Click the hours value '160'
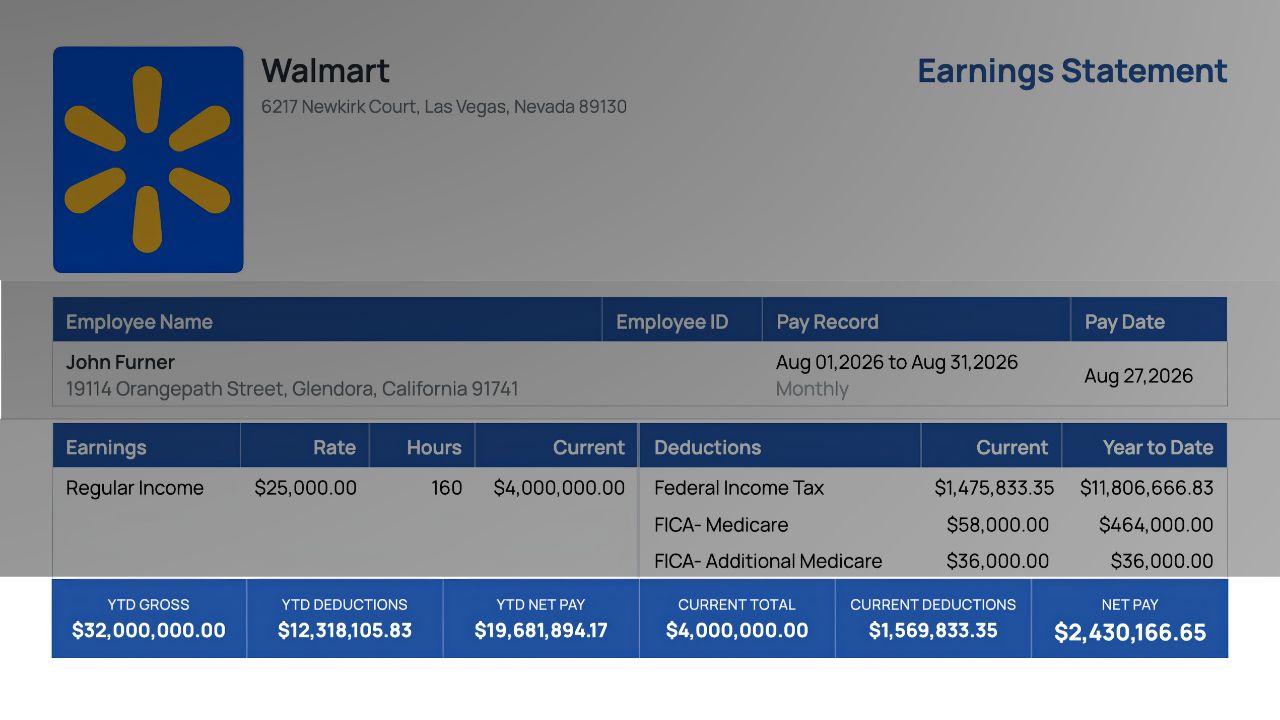The image size is (1280, 720). 446,488
